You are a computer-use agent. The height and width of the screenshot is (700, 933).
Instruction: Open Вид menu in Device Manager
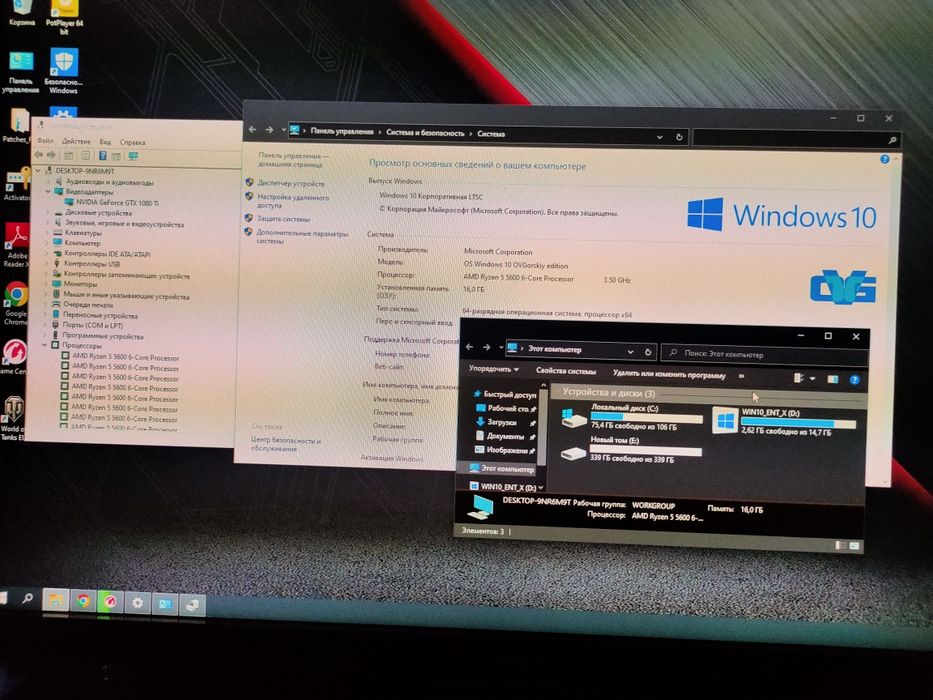click(105, 142)
